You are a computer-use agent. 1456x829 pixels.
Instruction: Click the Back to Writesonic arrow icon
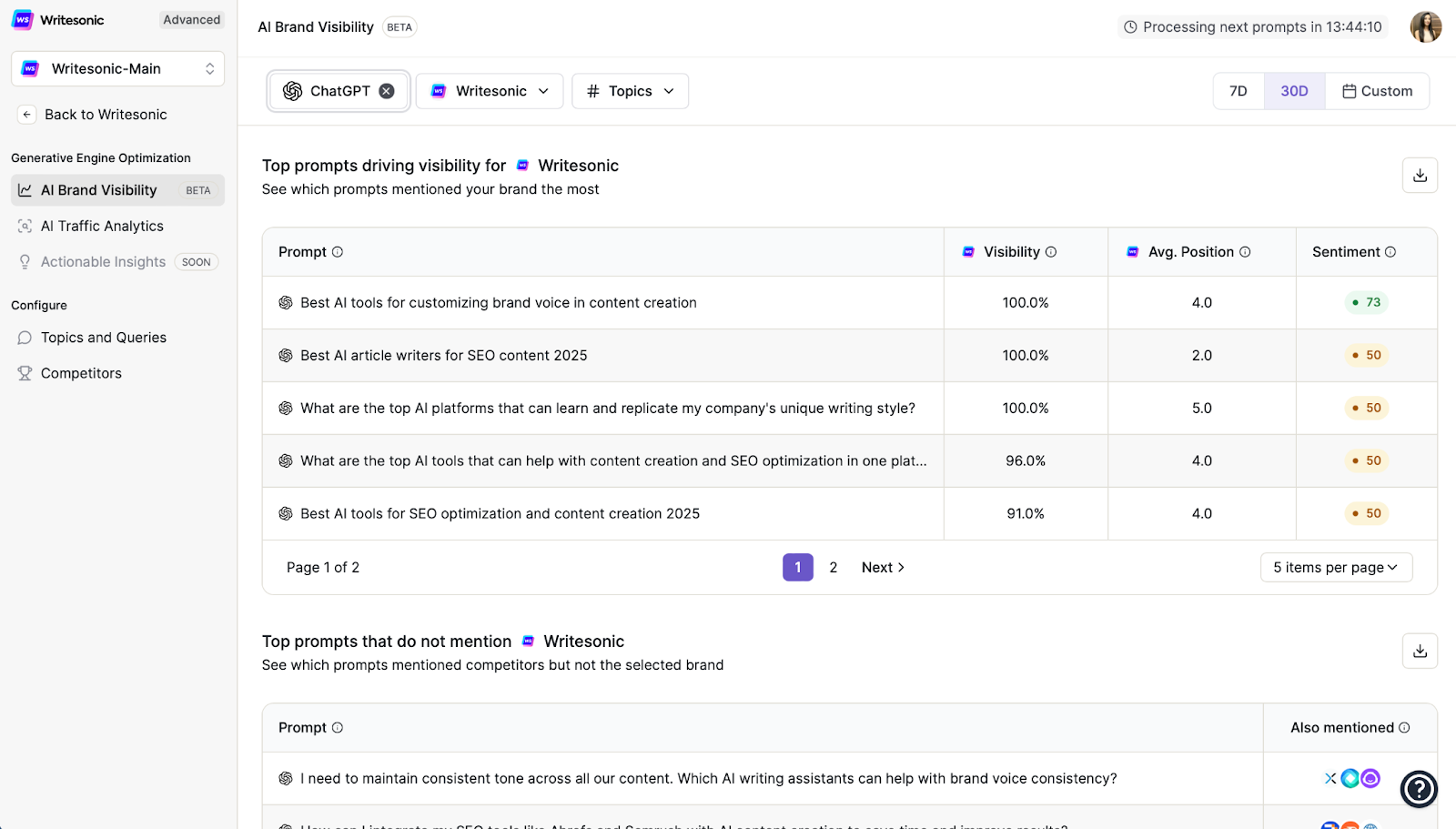[x=27, y=115]
